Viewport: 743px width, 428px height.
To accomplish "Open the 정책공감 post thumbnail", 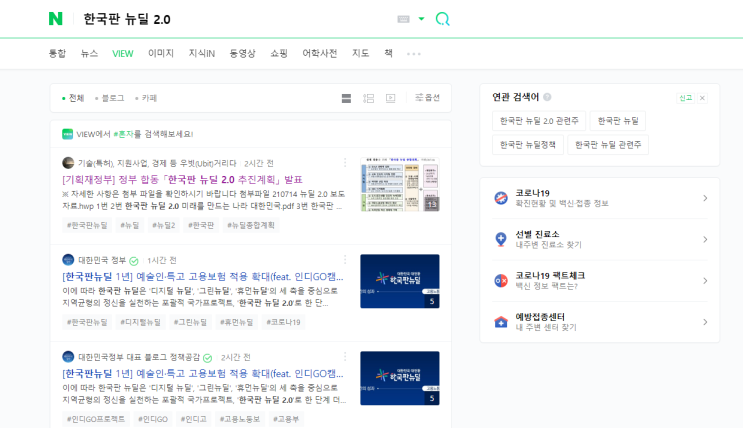I will click(x=399, y=378).
